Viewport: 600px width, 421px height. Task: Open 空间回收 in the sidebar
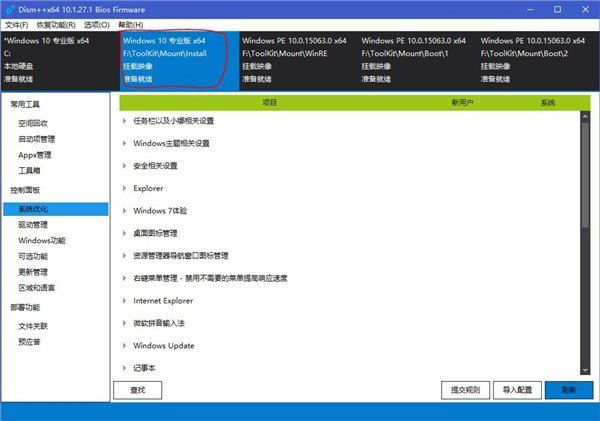click(33, 123)
